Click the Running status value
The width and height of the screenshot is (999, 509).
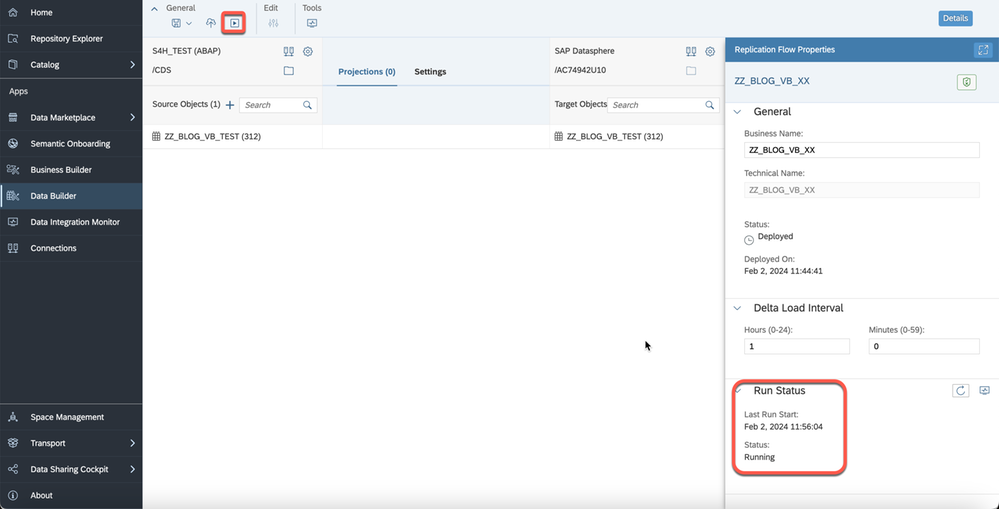[x=759, y=457]
